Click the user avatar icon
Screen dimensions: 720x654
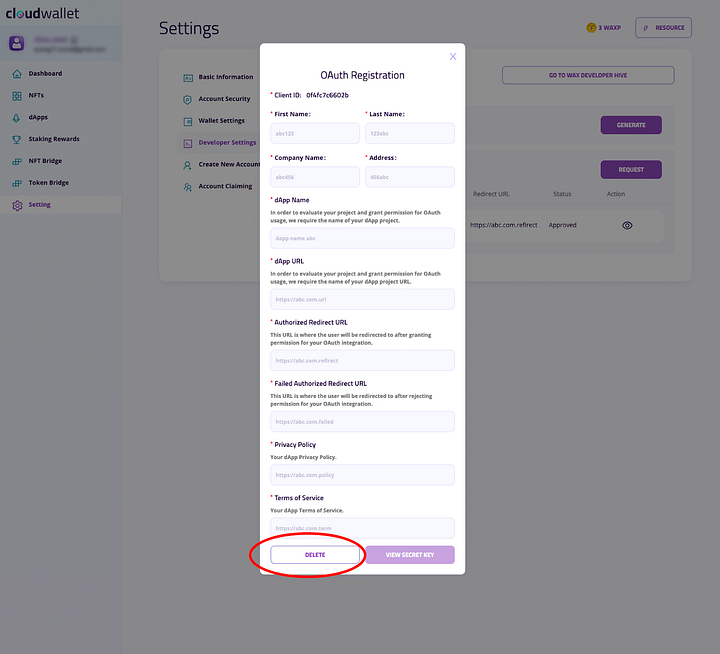click(x=17, y=44)
